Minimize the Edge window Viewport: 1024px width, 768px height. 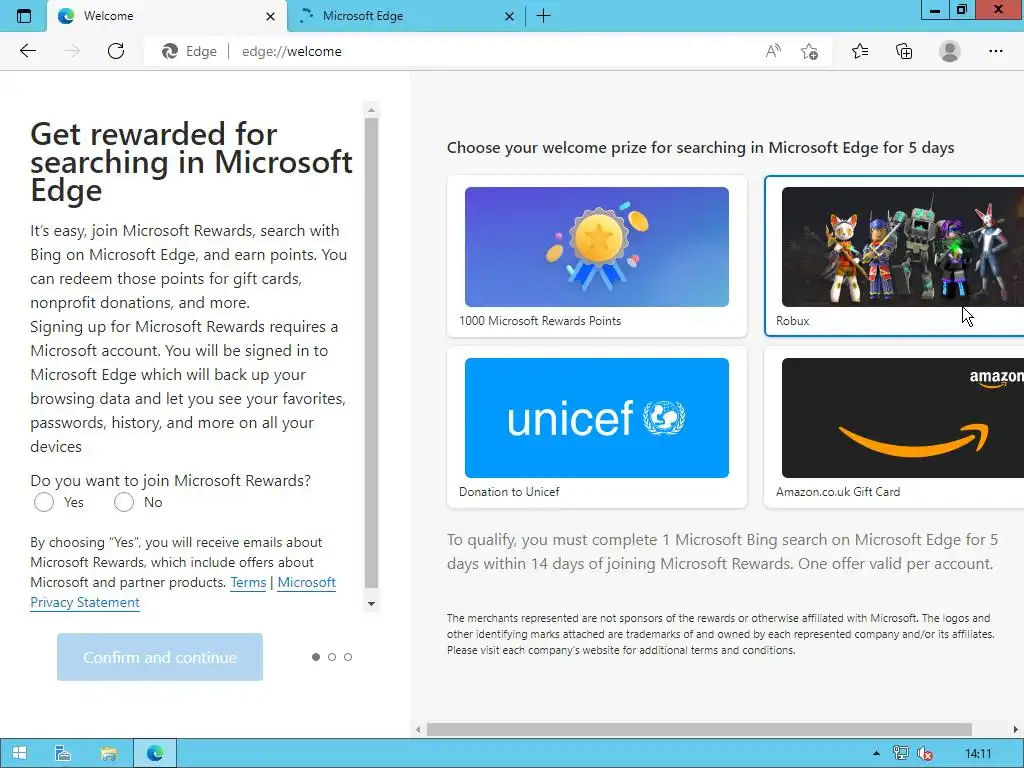(935, 10)
